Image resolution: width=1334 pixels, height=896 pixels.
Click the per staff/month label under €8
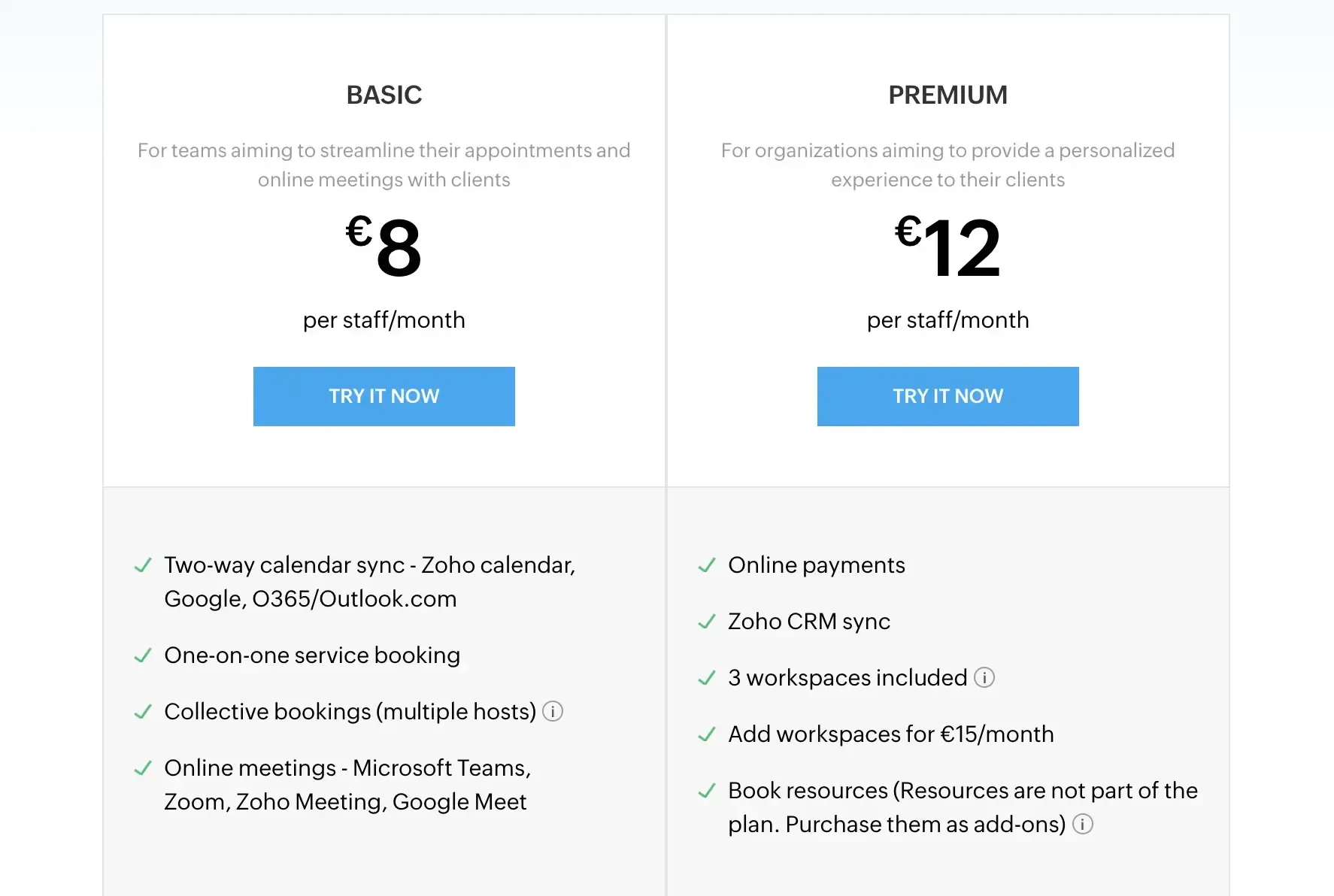pos(384,319)
